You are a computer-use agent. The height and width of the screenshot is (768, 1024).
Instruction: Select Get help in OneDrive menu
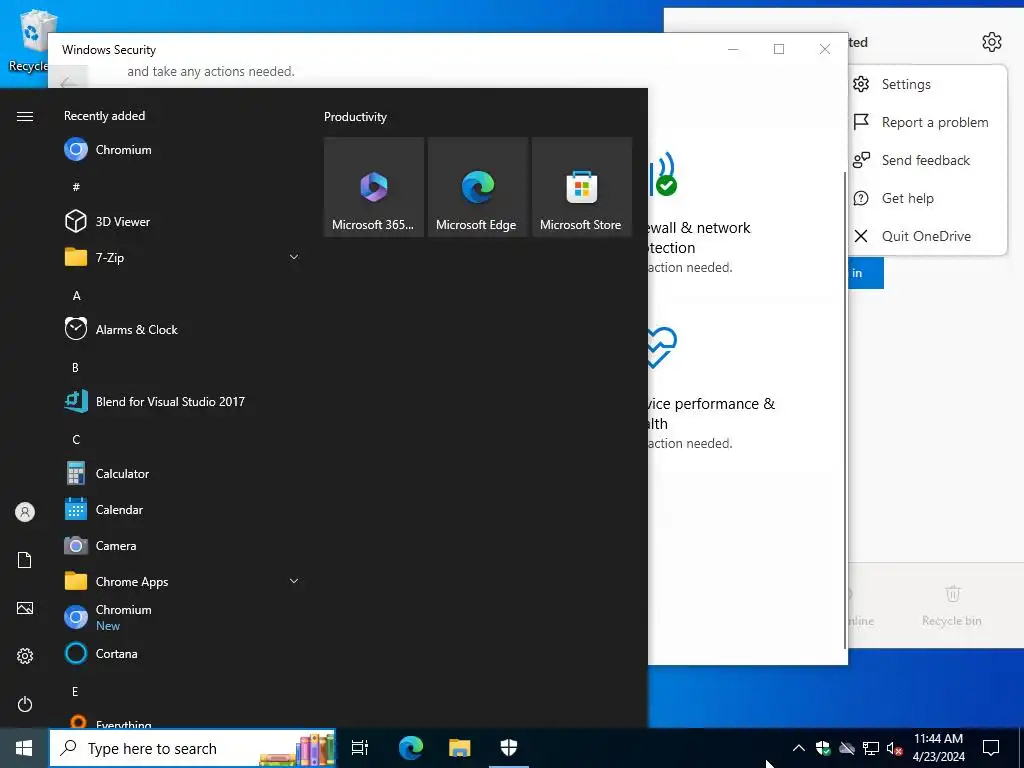pos(927,198)
